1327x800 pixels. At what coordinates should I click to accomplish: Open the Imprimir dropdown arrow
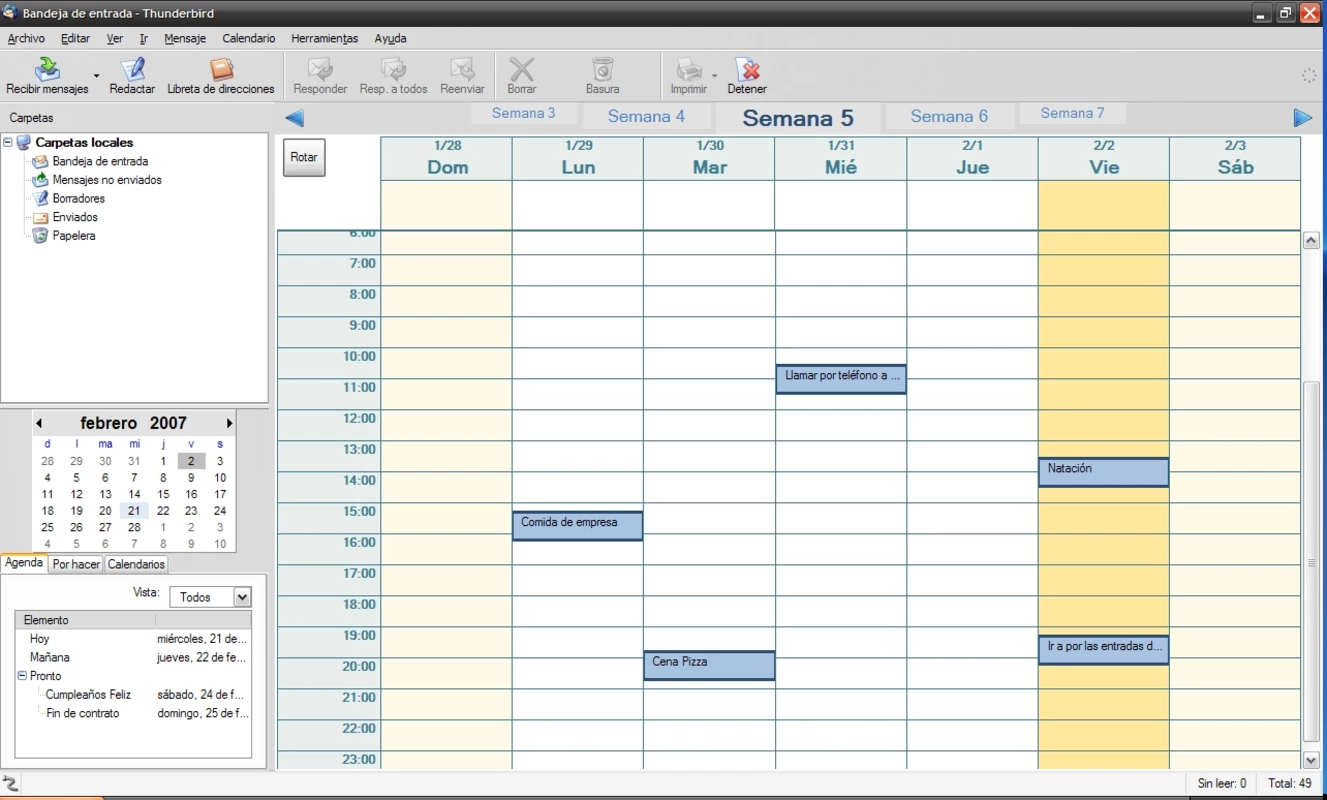[714, 75]
